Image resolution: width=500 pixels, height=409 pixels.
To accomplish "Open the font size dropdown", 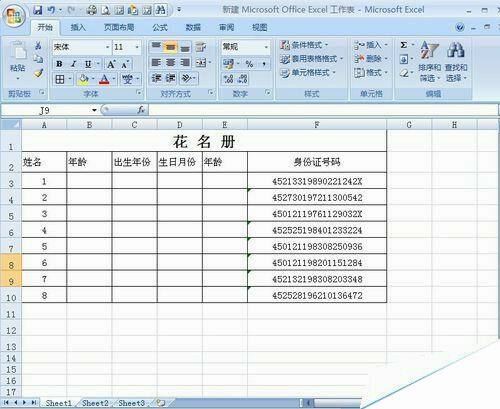I will [137, 47].
